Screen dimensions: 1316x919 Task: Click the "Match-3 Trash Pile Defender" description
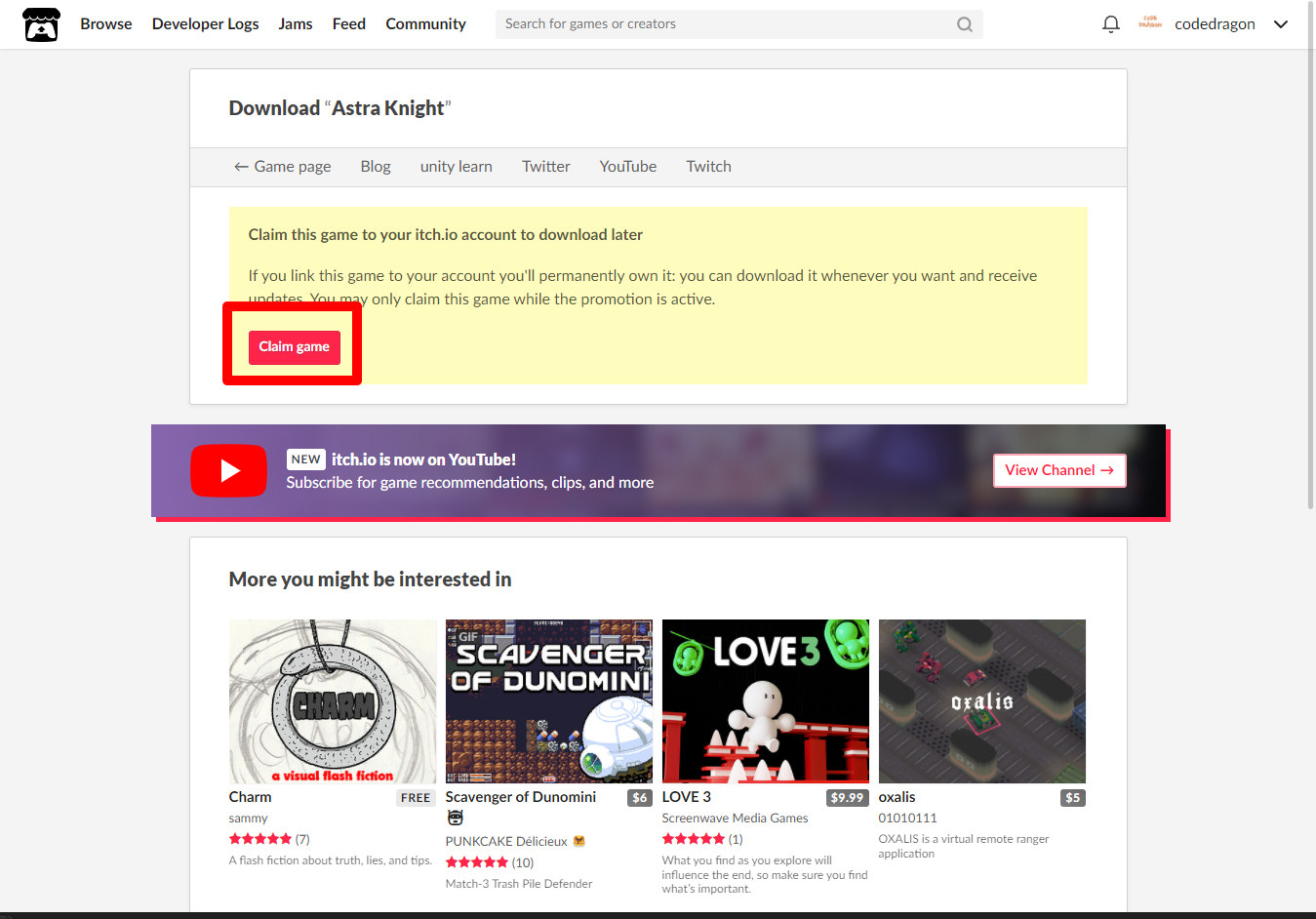pyautogui.click(x=519, y=884)
